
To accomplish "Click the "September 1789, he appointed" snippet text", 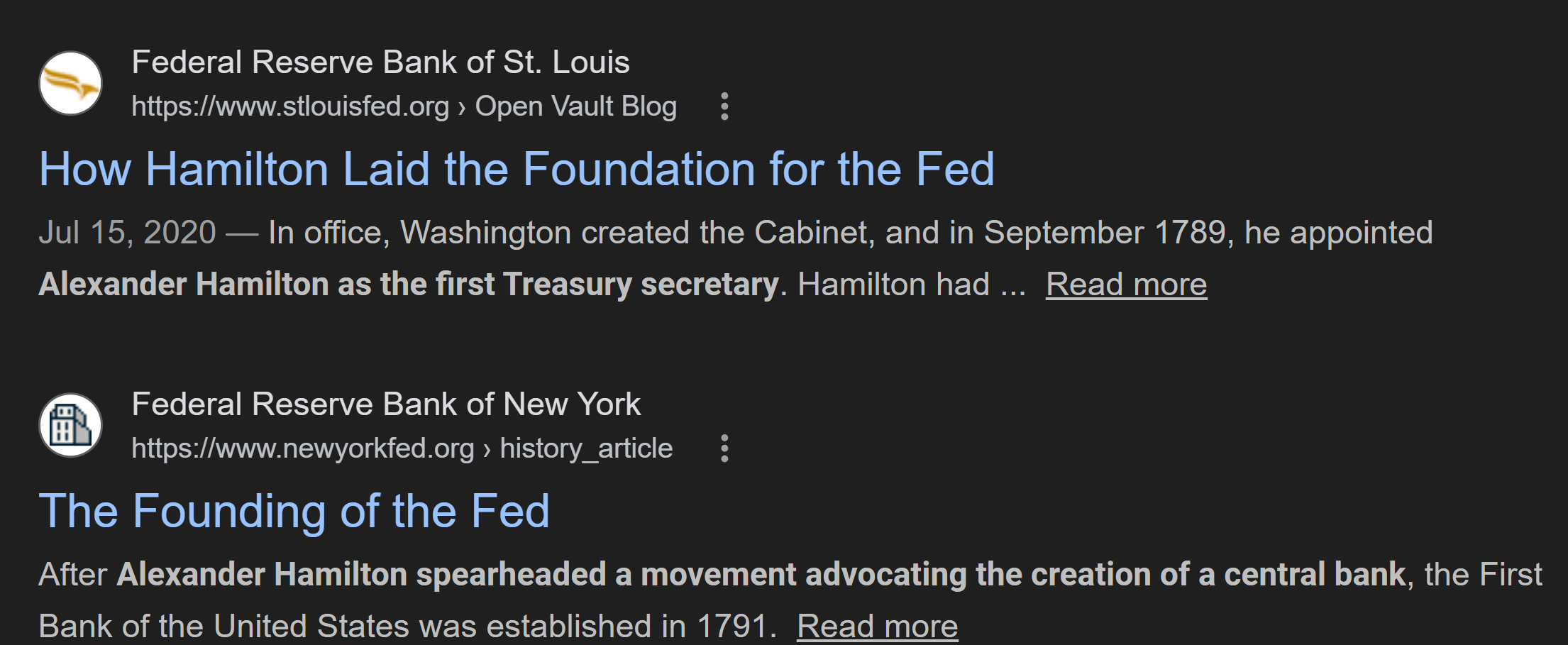I will (x=1208, y=233).
